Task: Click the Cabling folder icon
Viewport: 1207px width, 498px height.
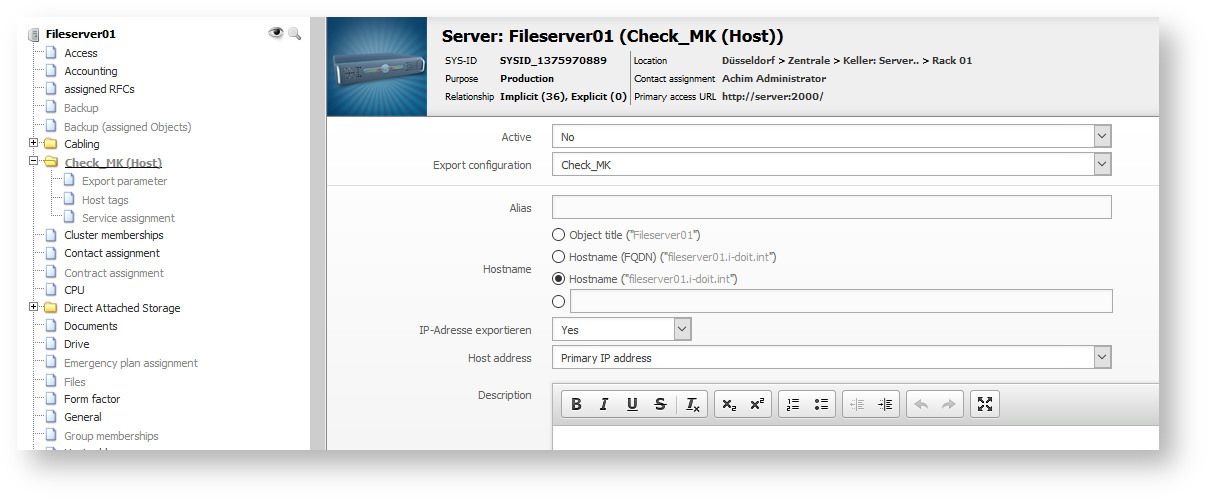Action: pyautogui.click(x=50, y=144)
